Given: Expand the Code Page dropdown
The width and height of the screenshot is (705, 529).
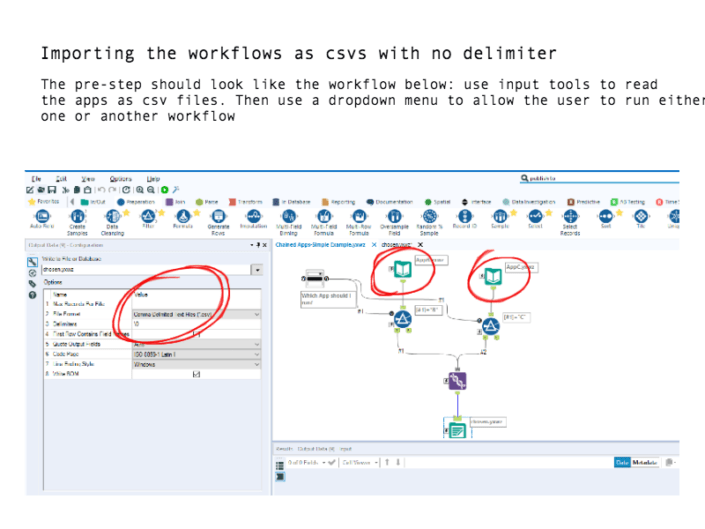Looking at the screenshot, I should tap(196, 354).
